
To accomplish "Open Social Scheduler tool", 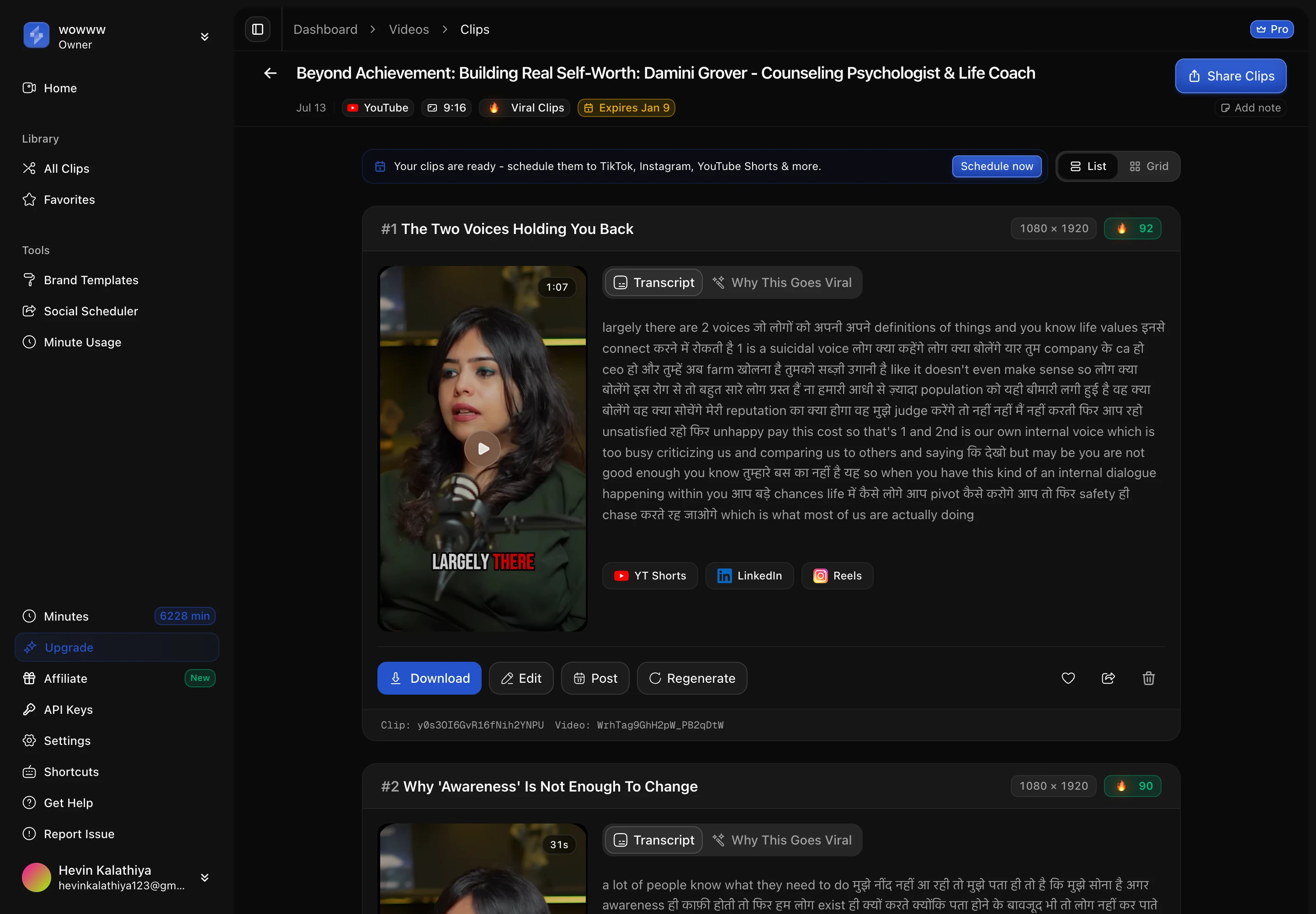I will pos(117,311).
